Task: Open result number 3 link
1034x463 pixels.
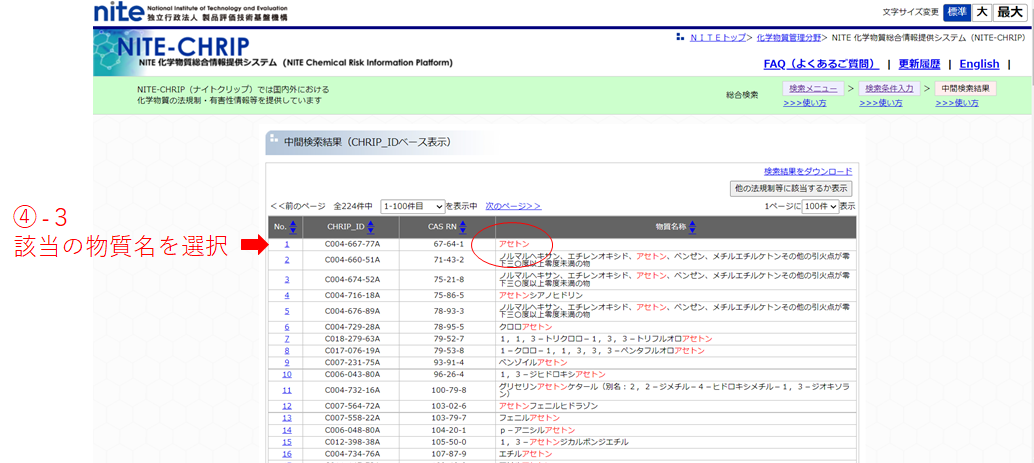Action: click(x=286, y=279)
